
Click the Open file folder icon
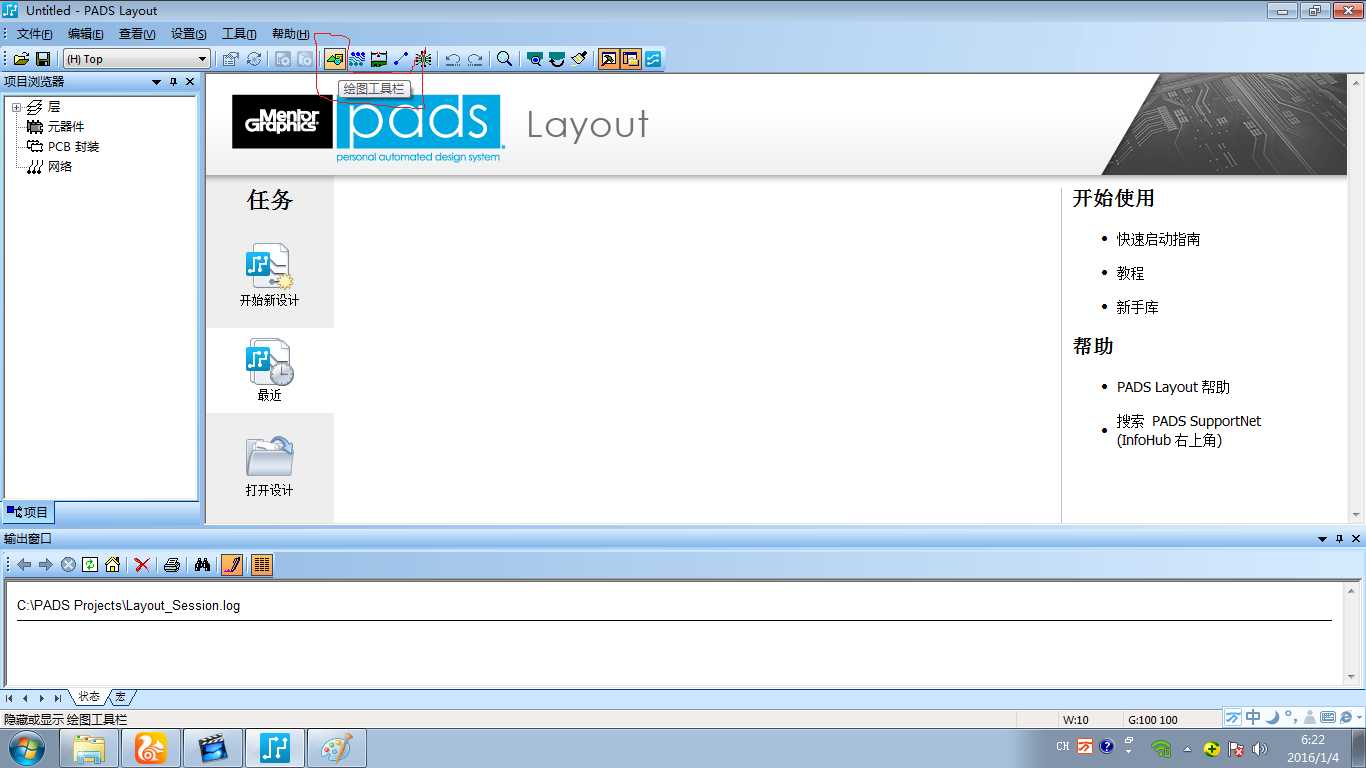(x=21, y=59)
